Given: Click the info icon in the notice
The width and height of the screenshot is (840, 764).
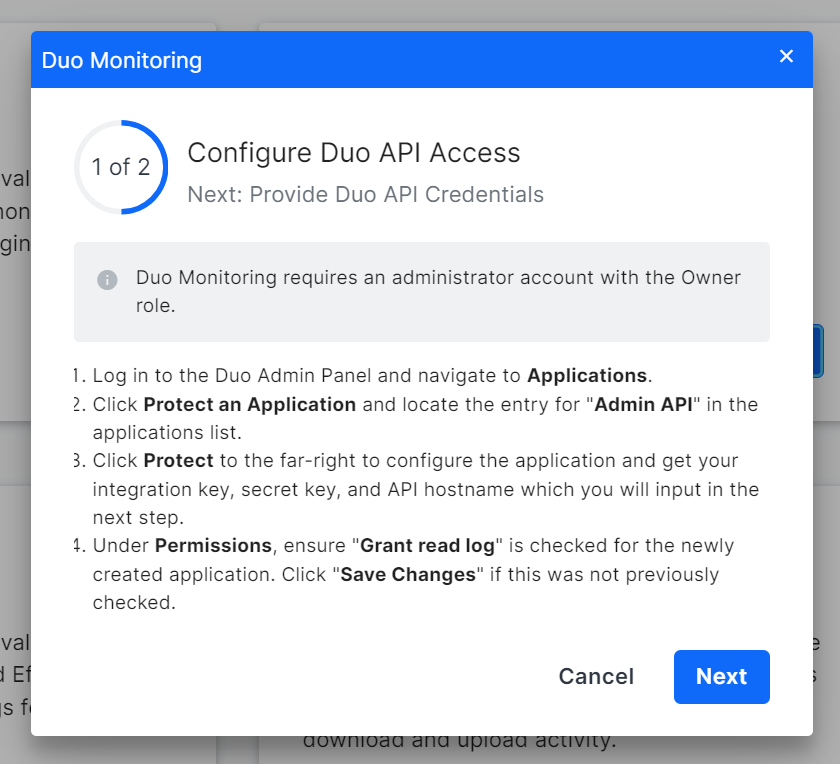Looking at the screenshot, I should [107, 280].
